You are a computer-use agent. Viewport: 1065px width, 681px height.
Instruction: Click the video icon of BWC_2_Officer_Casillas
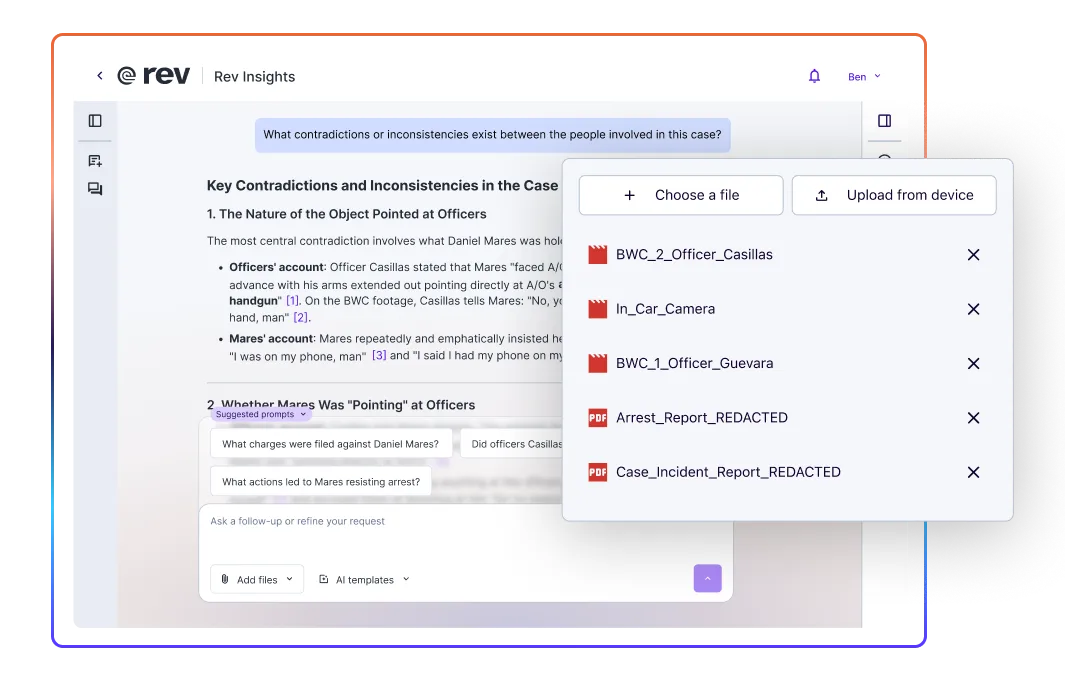[598, 255]
